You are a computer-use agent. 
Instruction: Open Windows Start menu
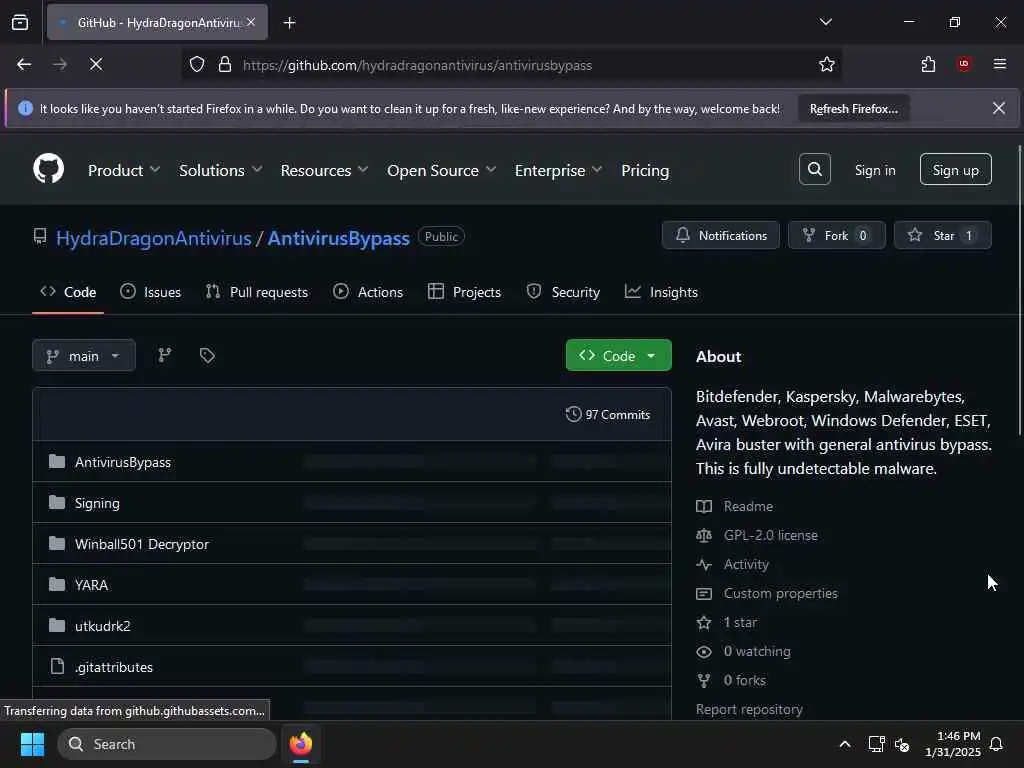[x=32, y=744]
